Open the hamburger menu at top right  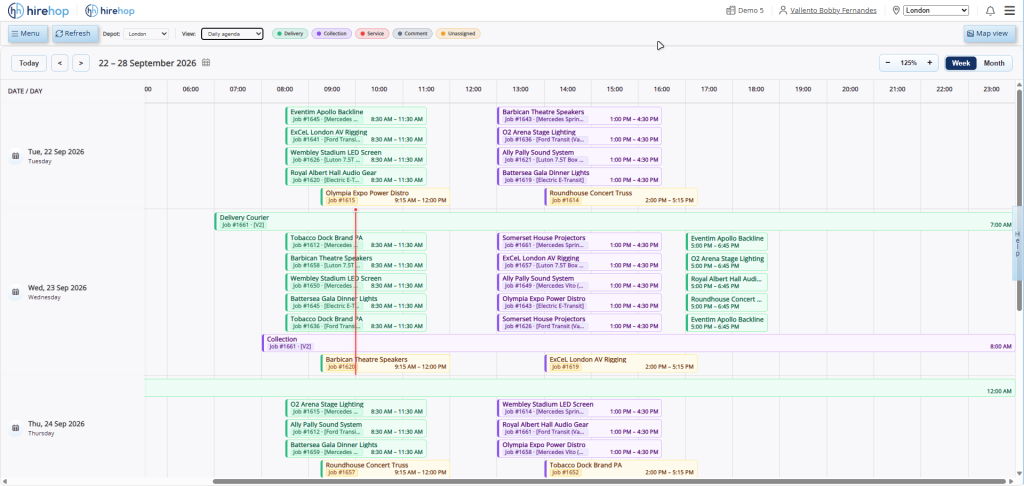click(1010, 10)
